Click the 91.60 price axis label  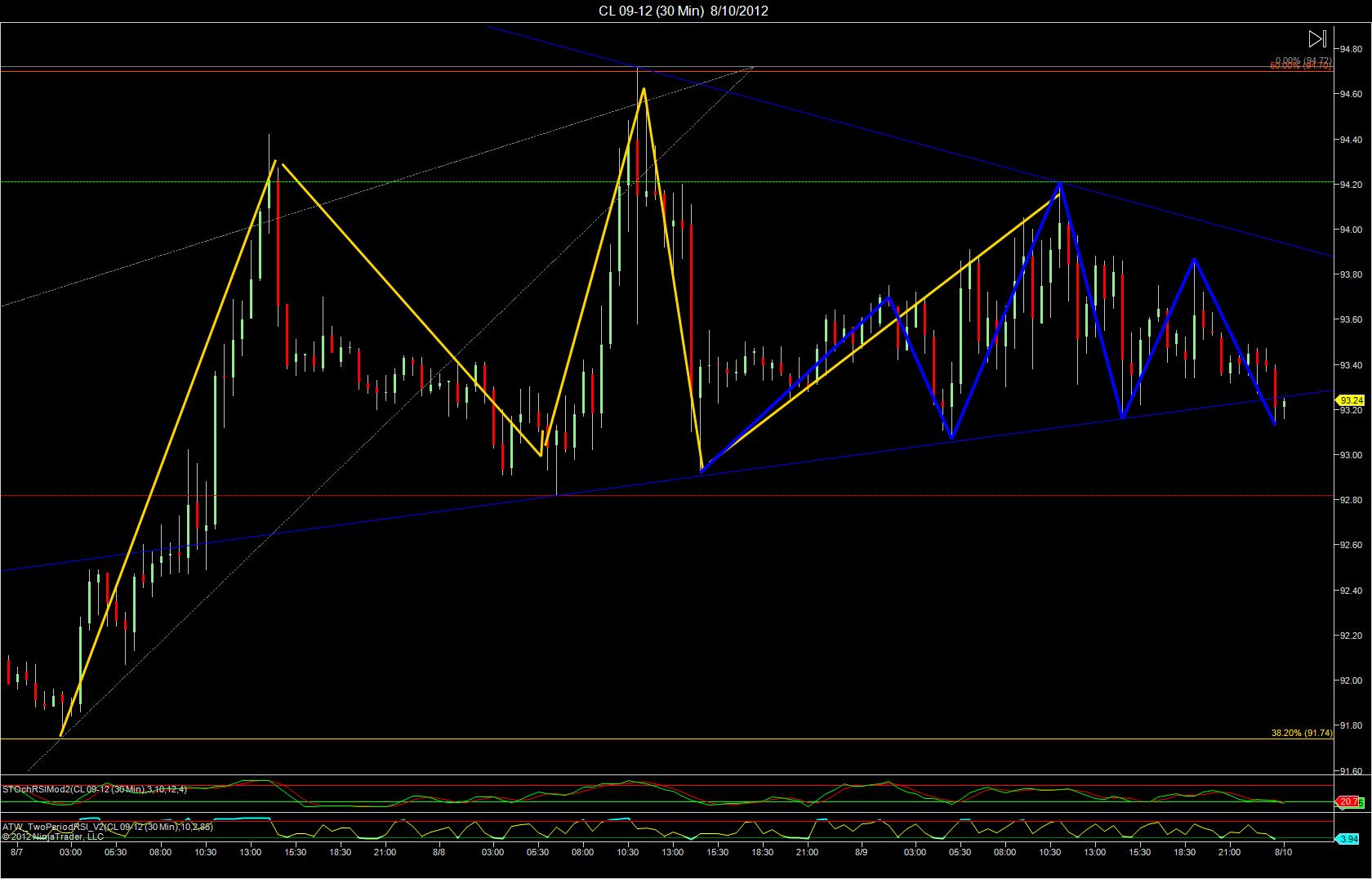[1351, 771]
